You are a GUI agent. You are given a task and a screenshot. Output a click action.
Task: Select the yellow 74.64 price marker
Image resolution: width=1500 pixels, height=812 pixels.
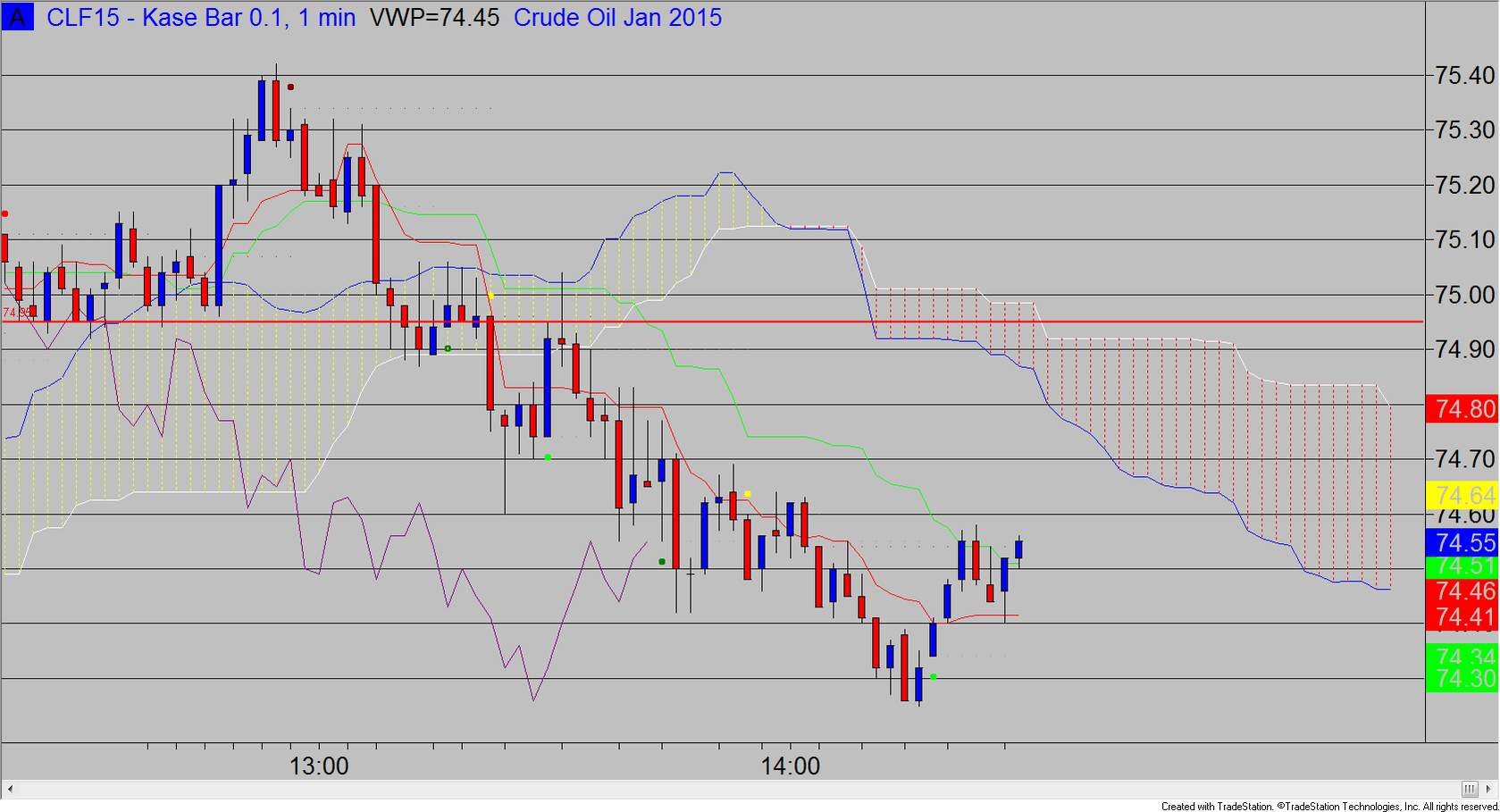pos(1462,495)
